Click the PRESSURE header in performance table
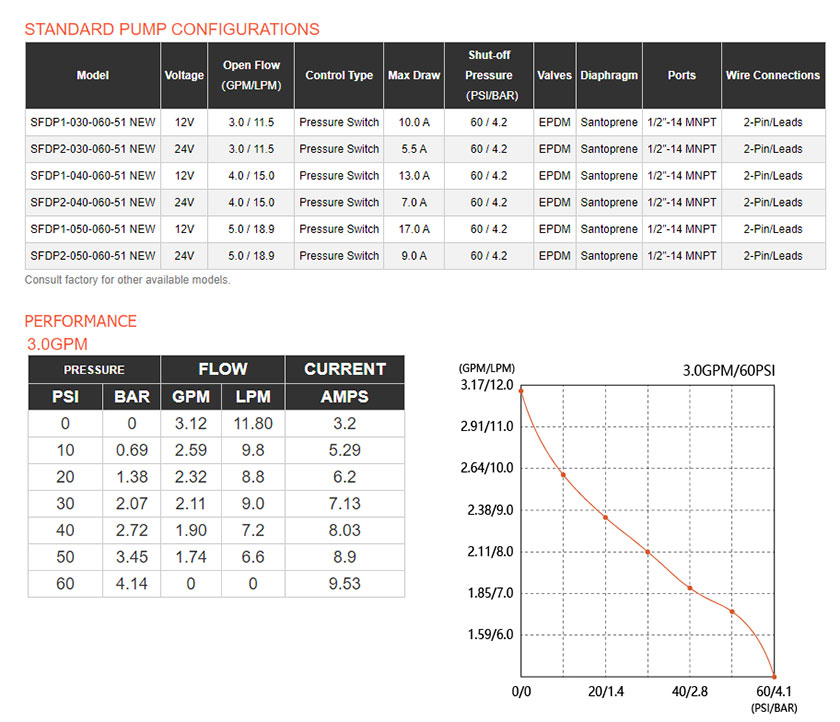This screenshot has height=722, width=840. (94, 370)
